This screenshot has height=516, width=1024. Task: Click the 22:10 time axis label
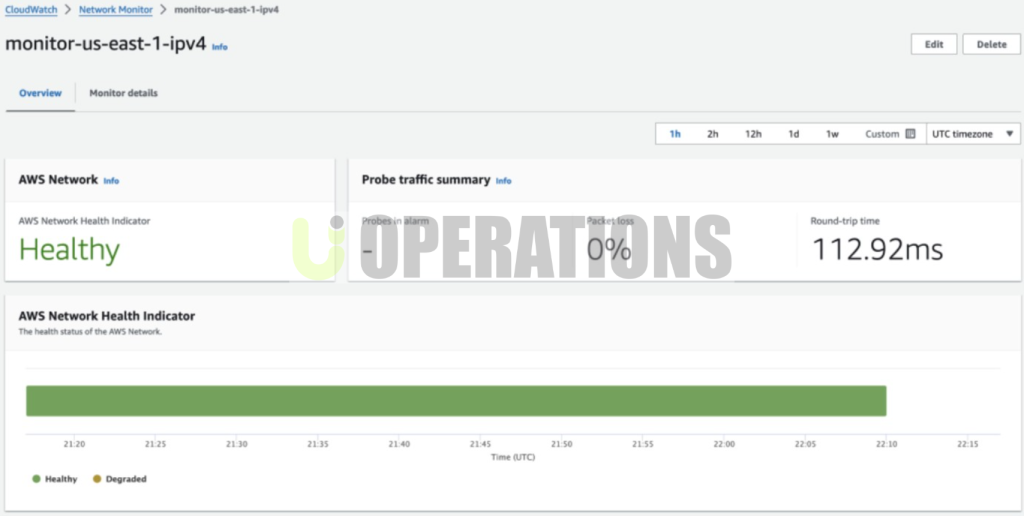tap(886, 443)
